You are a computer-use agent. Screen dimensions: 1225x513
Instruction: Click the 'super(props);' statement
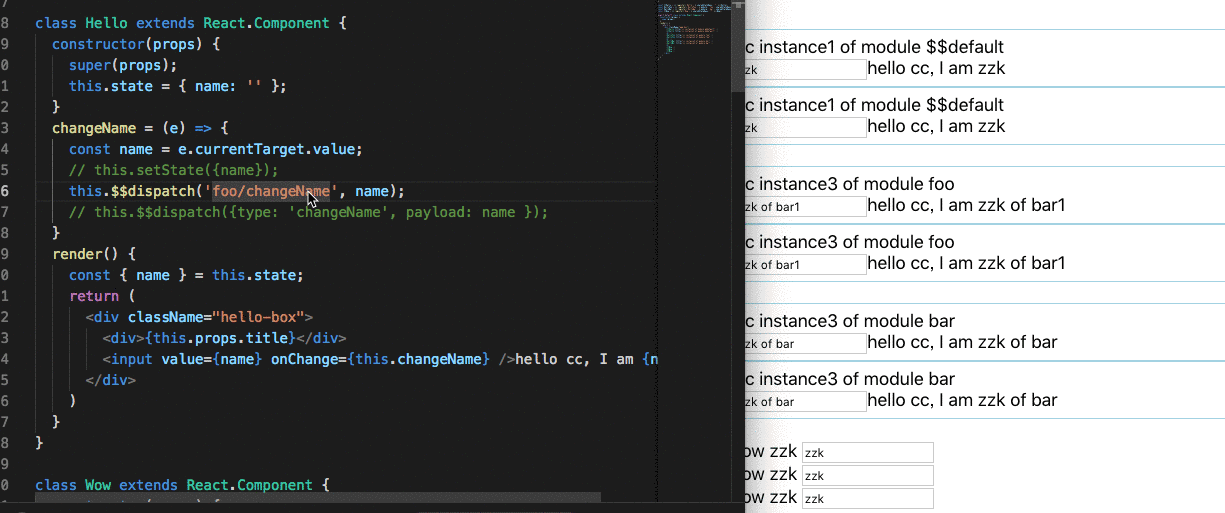[123, 65]
